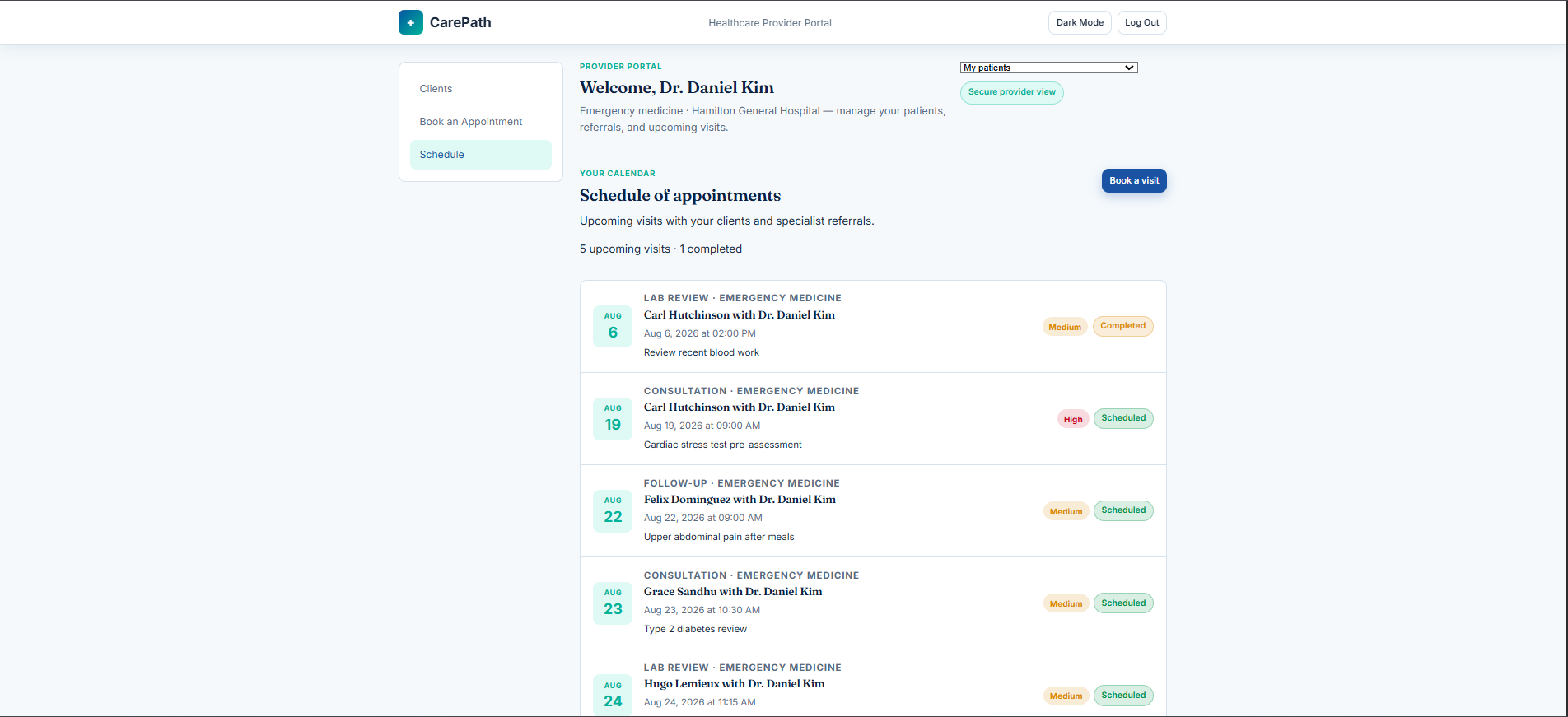Open Felix Dominguez follow-up appointment
The width and height of the screenshot is (1568, 717).
pos(873,510)
